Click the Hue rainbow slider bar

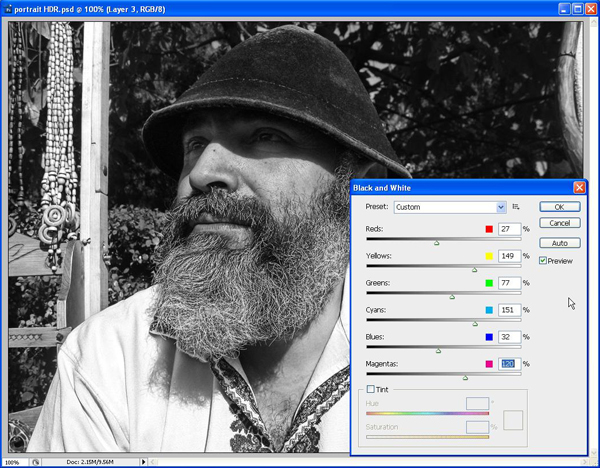coord(427,414)
